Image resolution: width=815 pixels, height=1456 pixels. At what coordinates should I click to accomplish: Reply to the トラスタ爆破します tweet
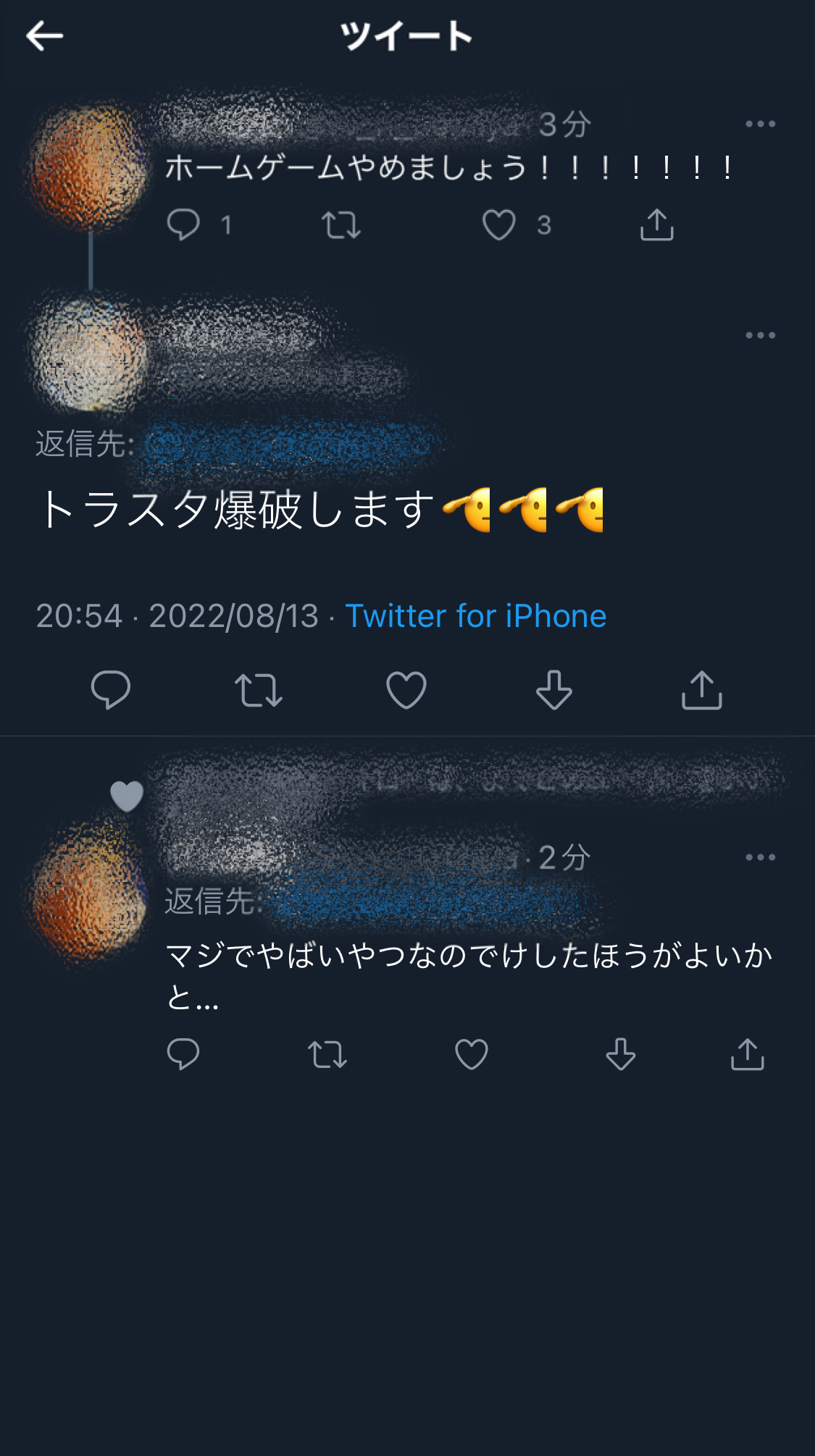pos(111,689)
